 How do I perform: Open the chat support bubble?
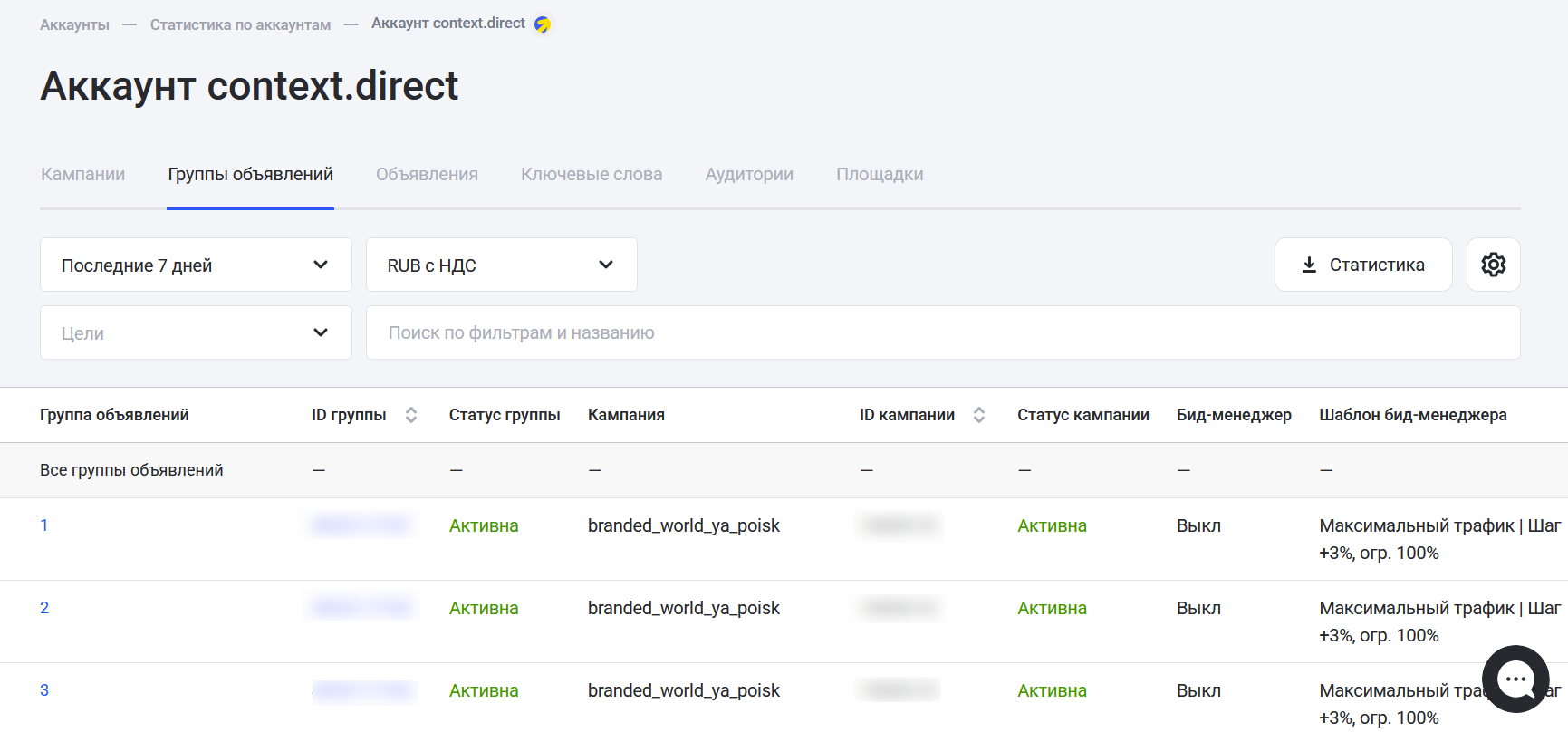pos(1515,679)
